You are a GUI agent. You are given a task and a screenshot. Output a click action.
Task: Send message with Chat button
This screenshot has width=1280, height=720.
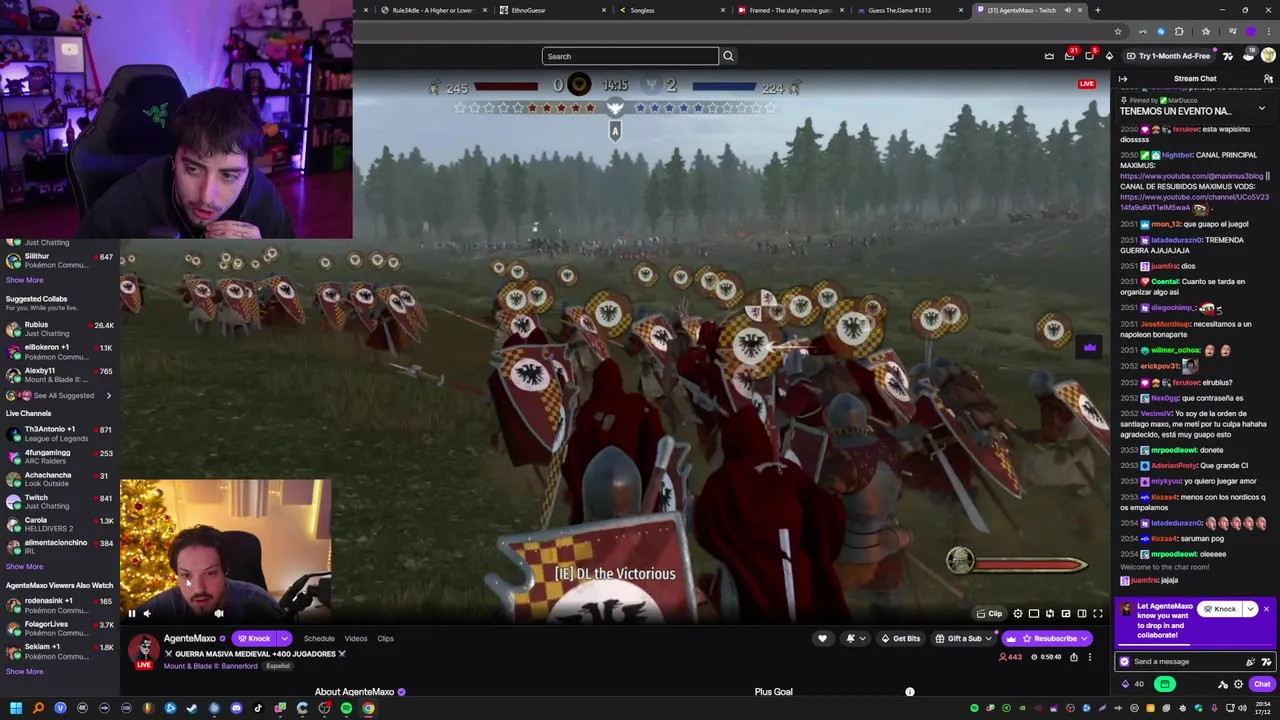coord(1262,684)
